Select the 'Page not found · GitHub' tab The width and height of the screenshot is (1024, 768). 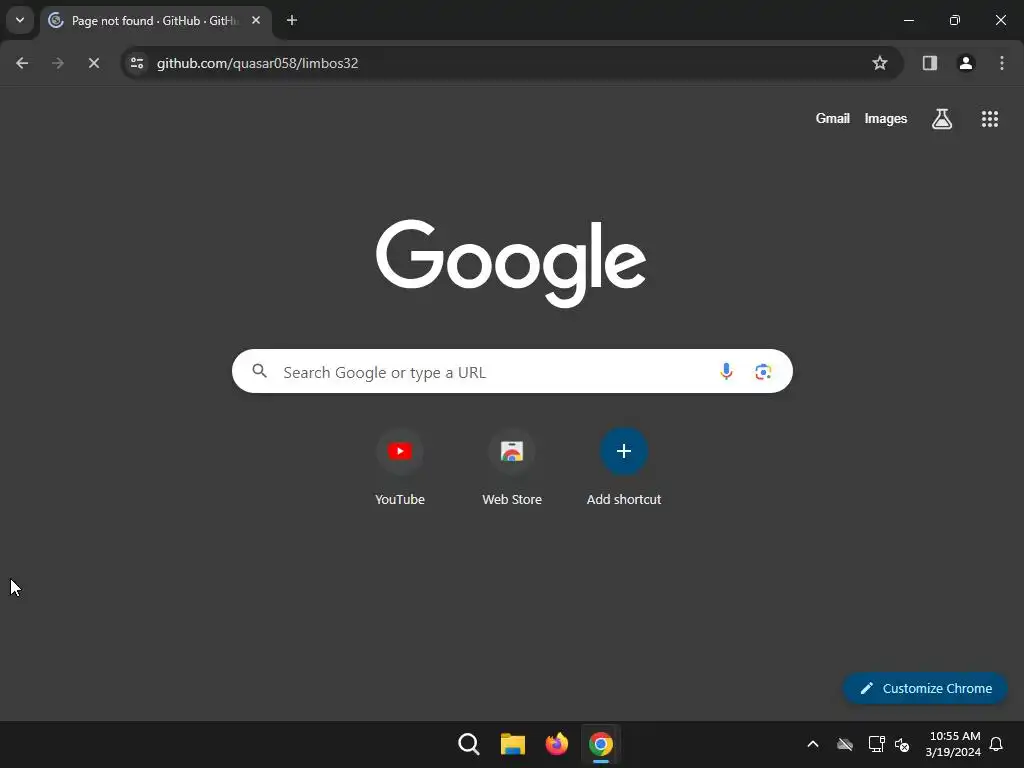155,21
